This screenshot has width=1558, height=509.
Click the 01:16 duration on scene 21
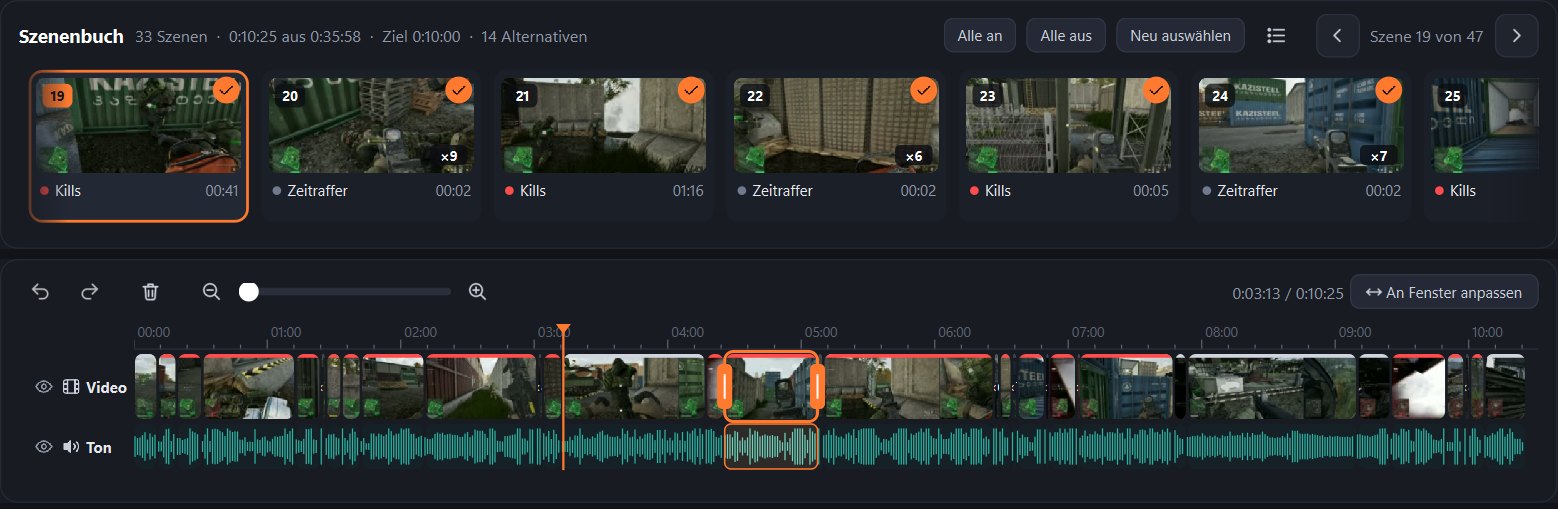[688, 190]
